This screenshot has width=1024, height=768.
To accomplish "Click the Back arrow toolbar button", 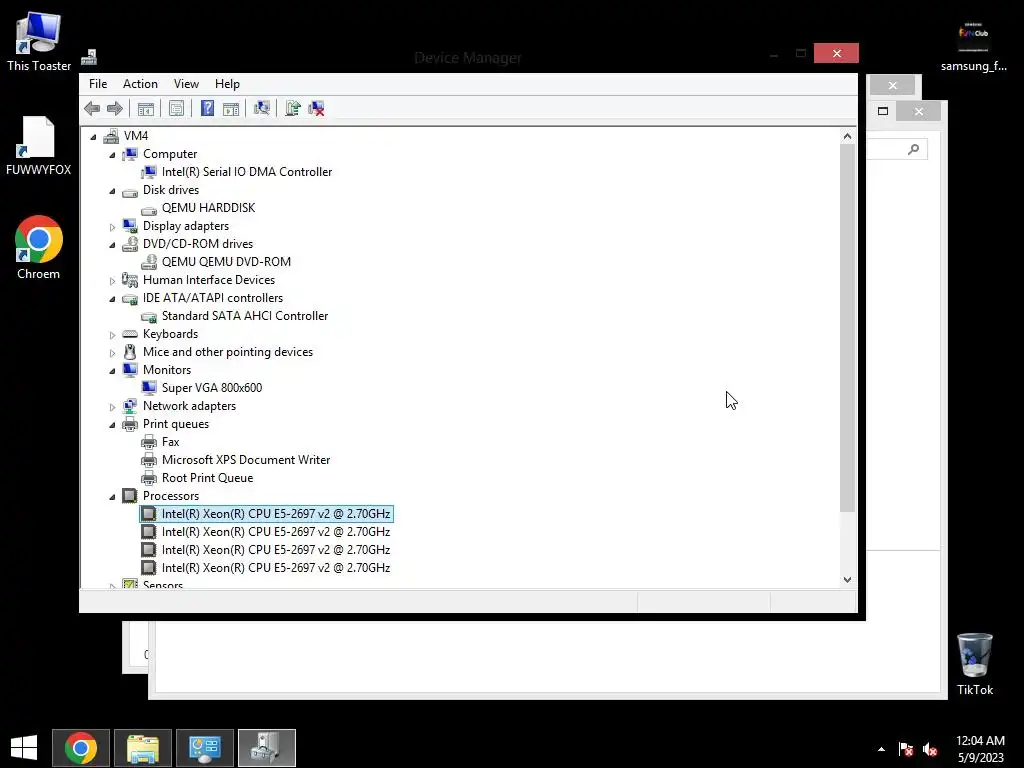I will click(x=92, y=108).
